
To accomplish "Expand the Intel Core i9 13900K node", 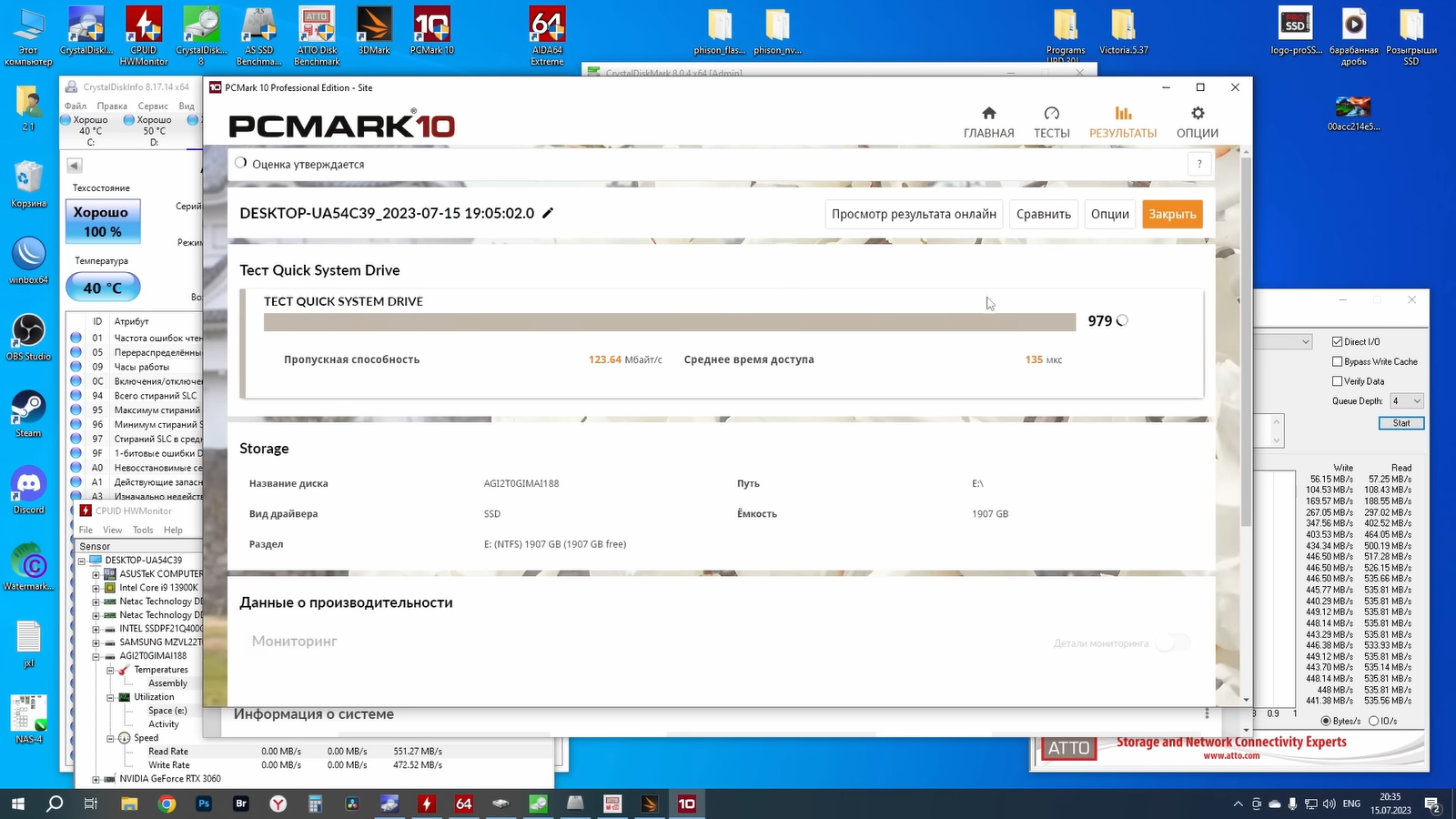I will 96,588.
